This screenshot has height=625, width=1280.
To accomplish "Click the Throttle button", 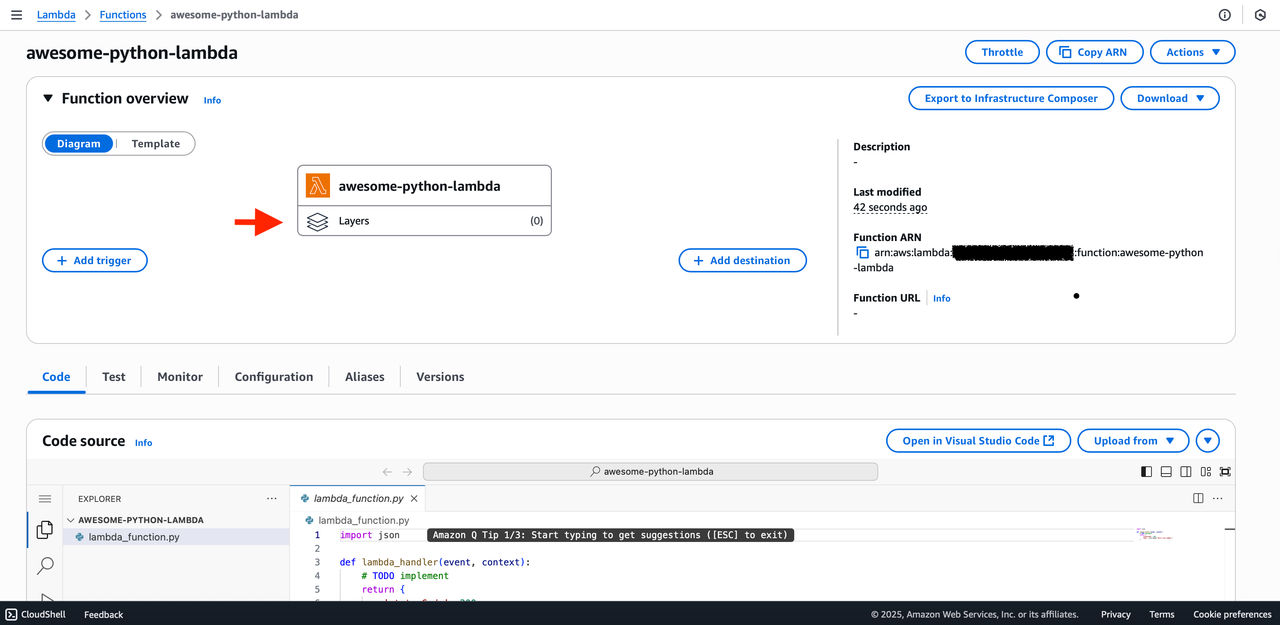I will pyautogui.click(x=1002, y=52).
